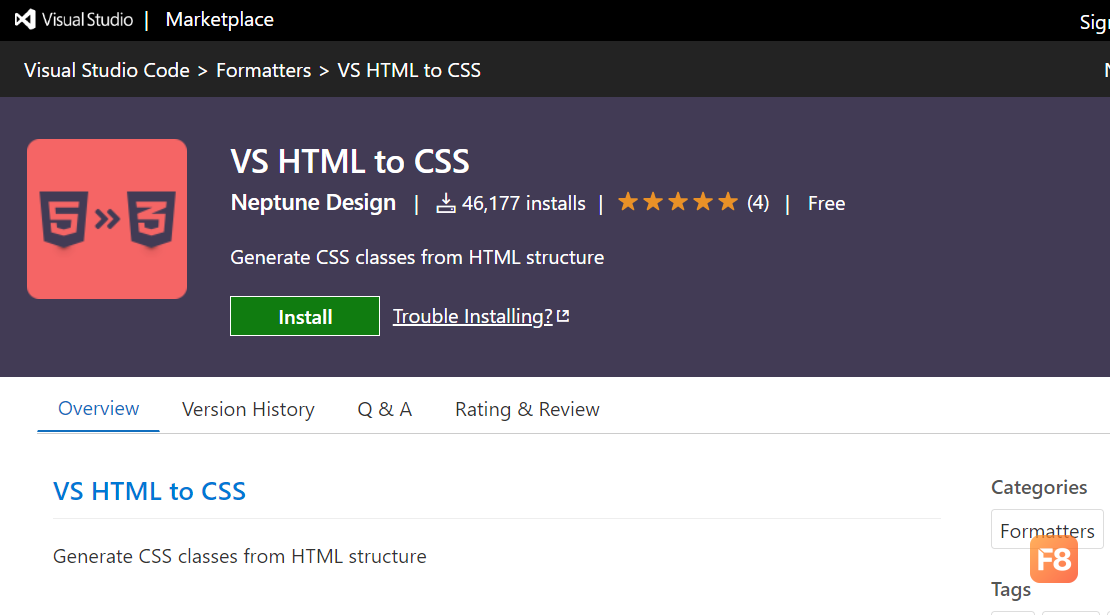1110x615 pixels.
Task: Click the extension title VS HTML to CSS
Action: click(350, 161)
